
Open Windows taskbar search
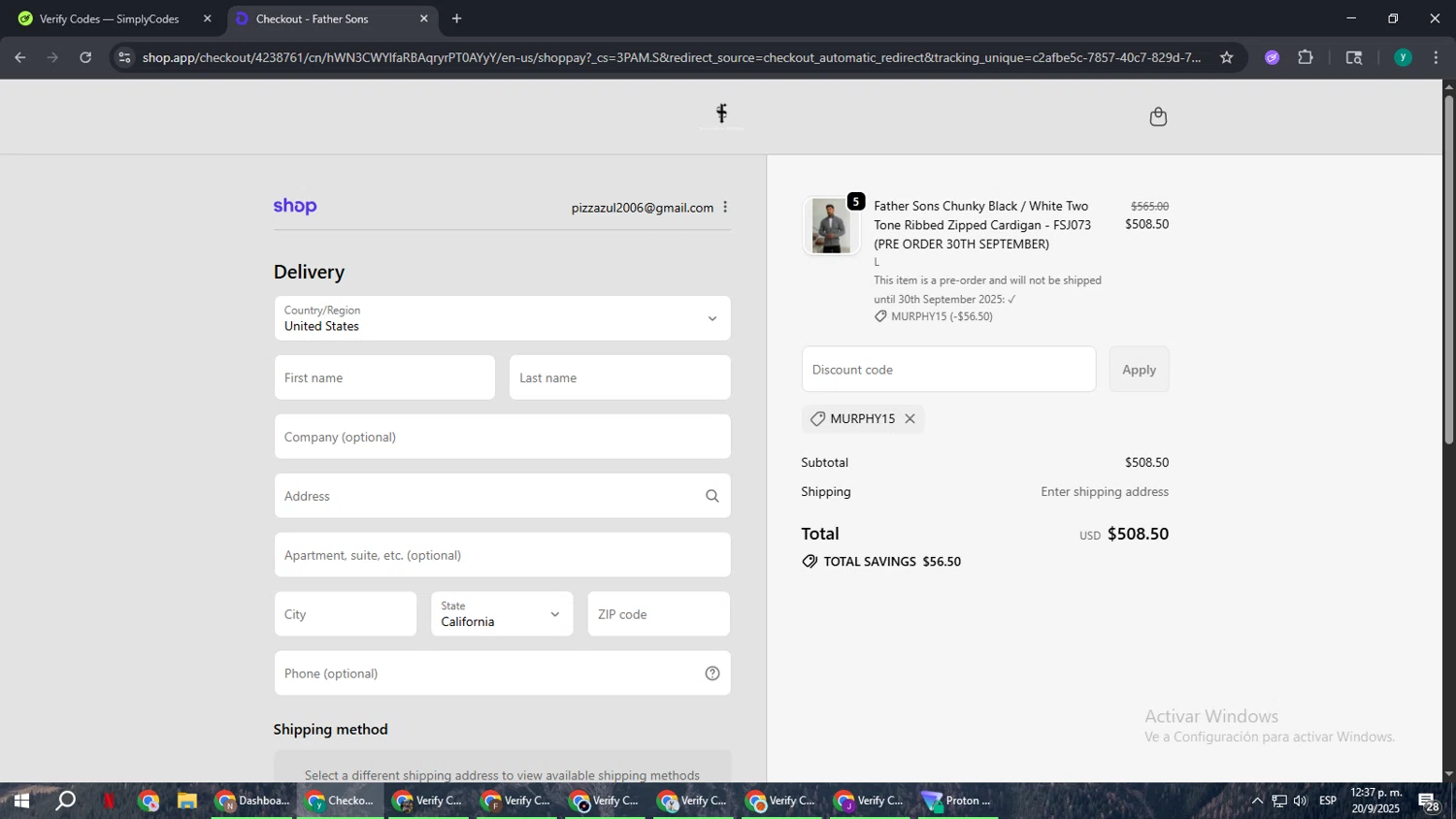coord(65,801)
